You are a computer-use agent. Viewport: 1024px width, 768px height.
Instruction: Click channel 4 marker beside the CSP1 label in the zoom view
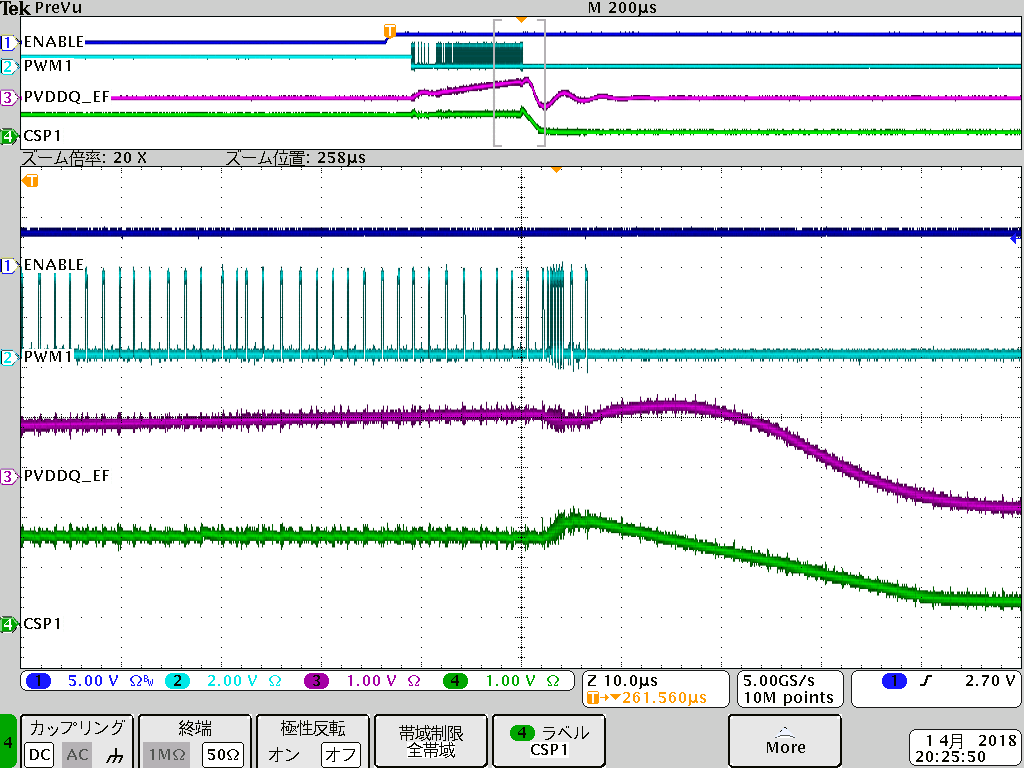click(x=8, y=624)
